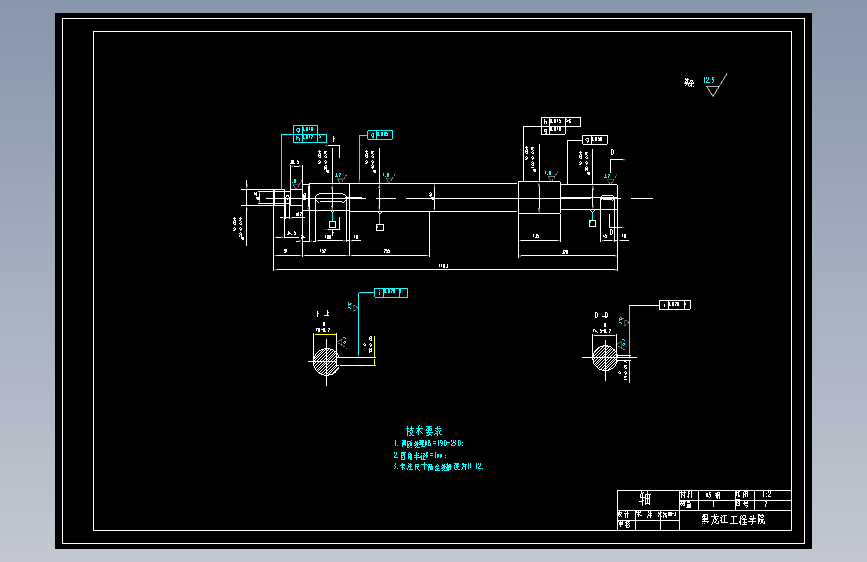867x562 pixels.
Task: Click the 黑龙江工程学院 title block text
Action: click(733, 519)
